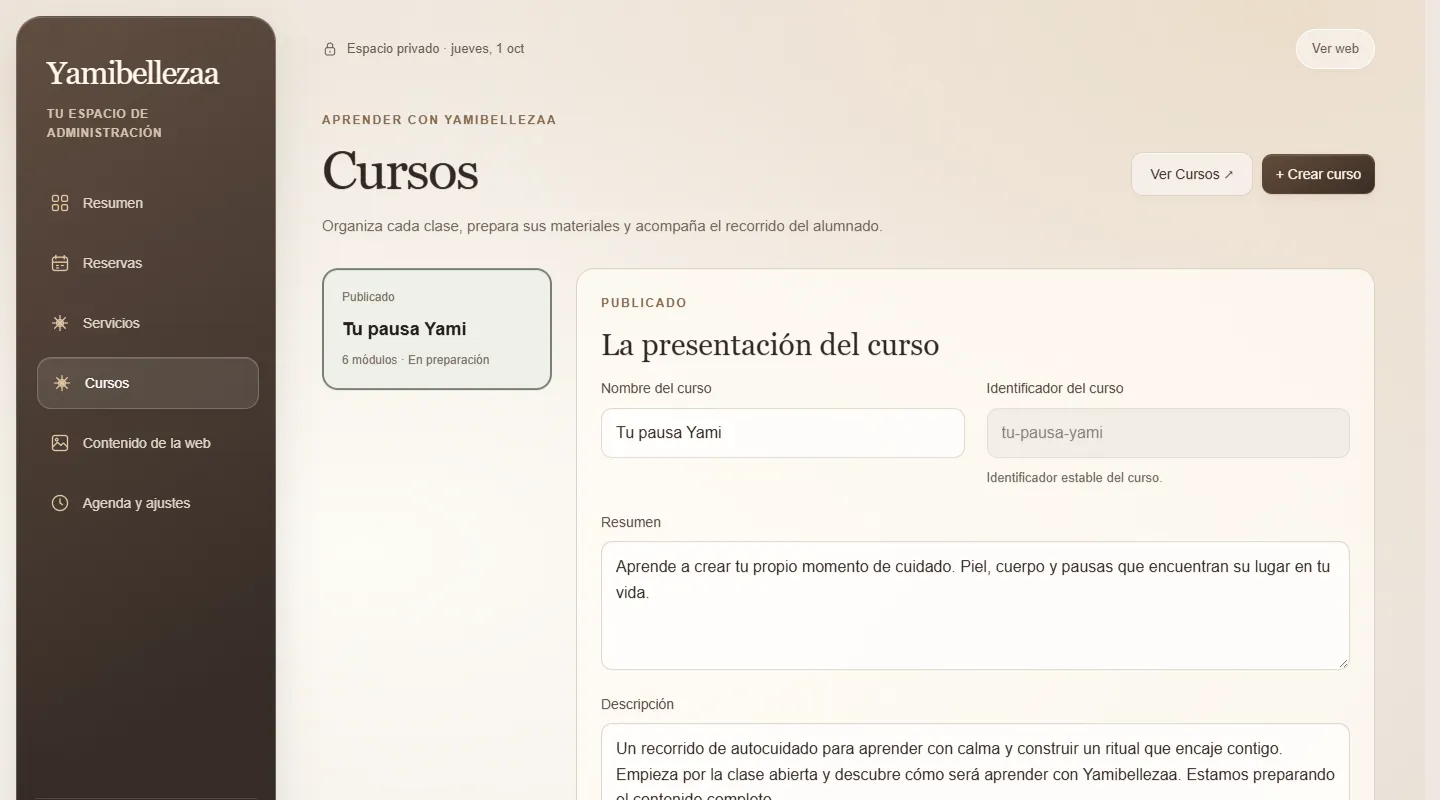Open Servicios from the sidebar
The image size is (1440, 800).
(x=148, y=323)
